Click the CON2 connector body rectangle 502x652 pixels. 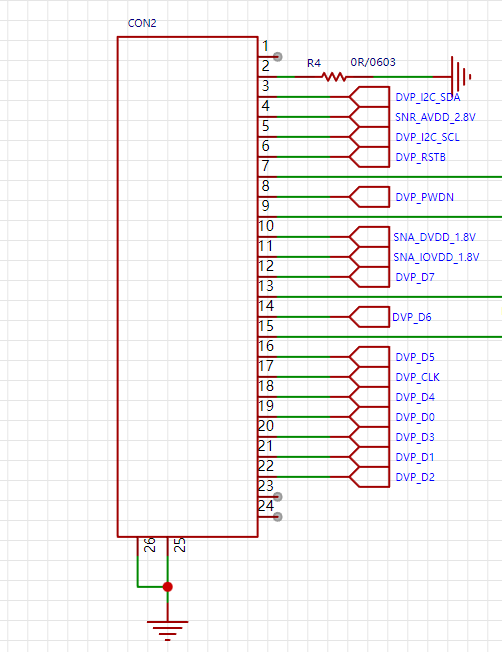[188, 287]
